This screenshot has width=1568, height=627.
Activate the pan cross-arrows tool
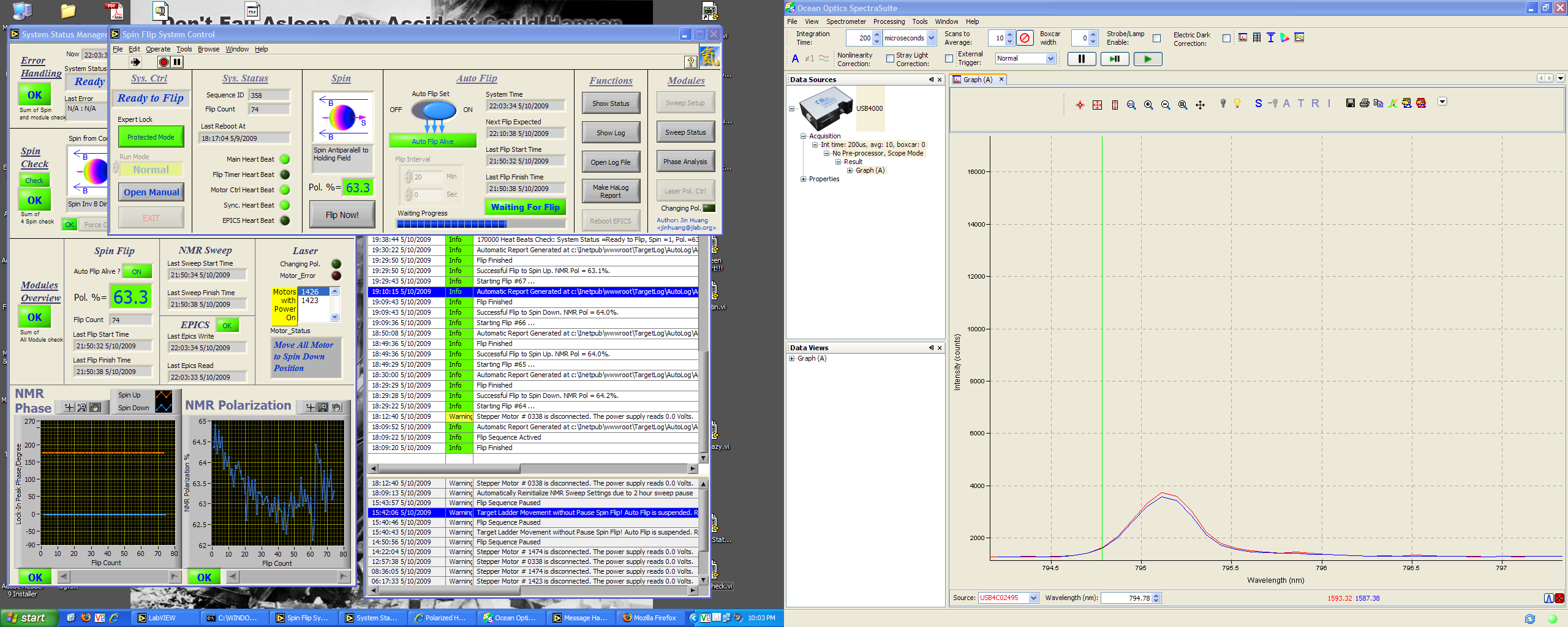click(x=1200, y=105)
